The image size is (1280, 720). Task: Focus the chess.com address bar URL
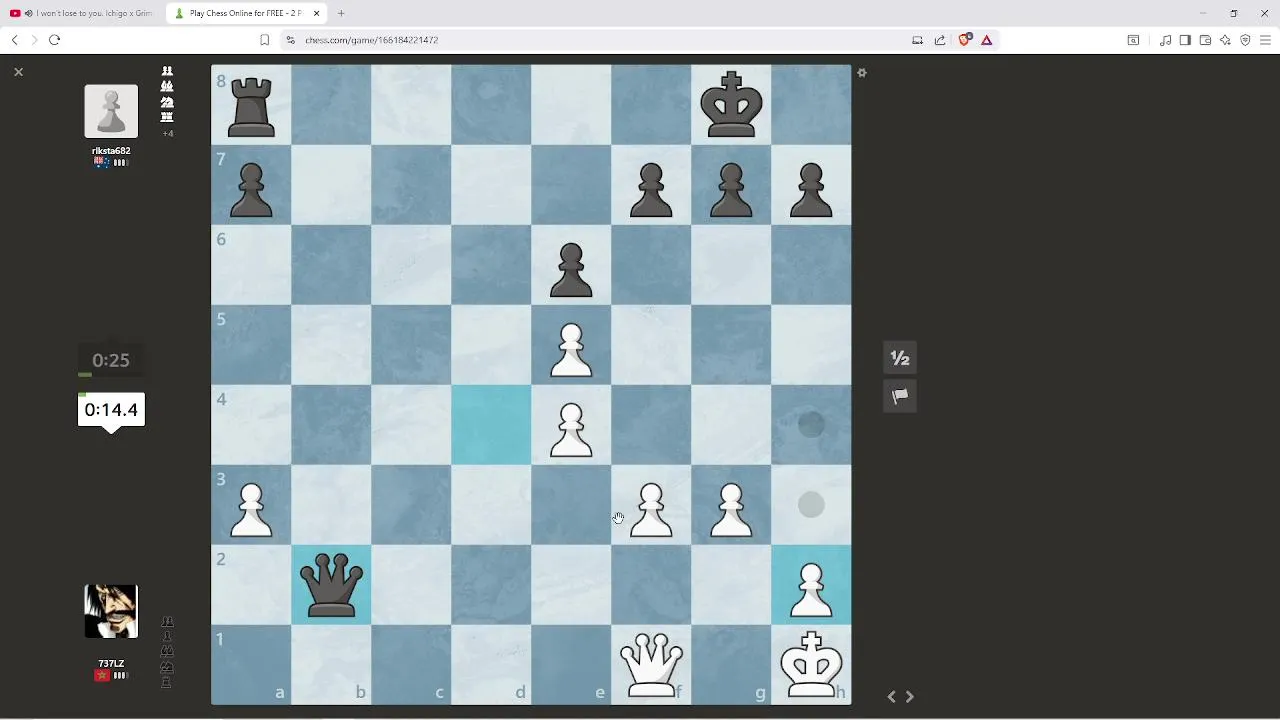click(372, 40)
